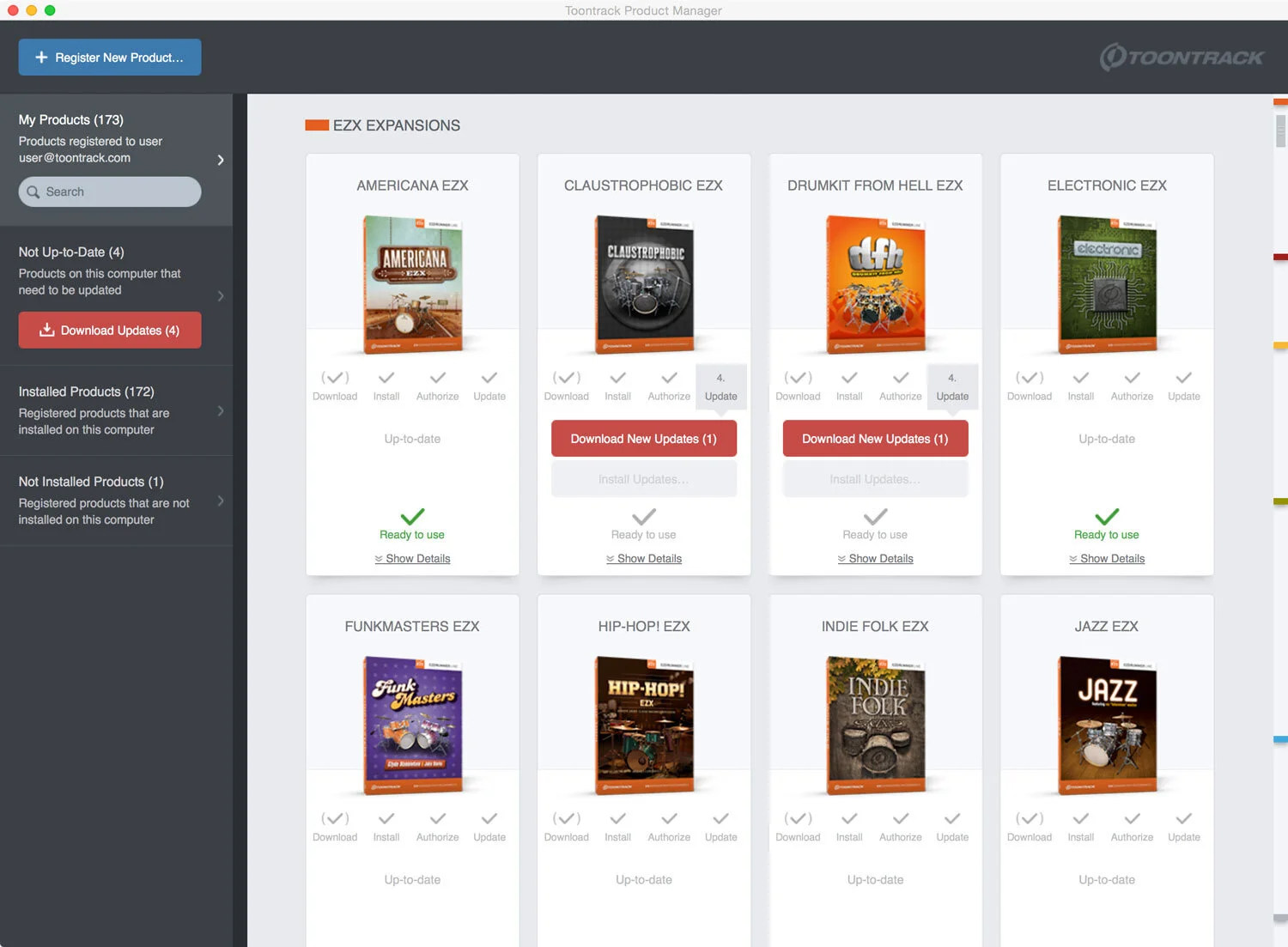Click Jazz EZX Install step checkmark
The height and width of the screenshot is (947, 1288).
tap(1081, 819)
